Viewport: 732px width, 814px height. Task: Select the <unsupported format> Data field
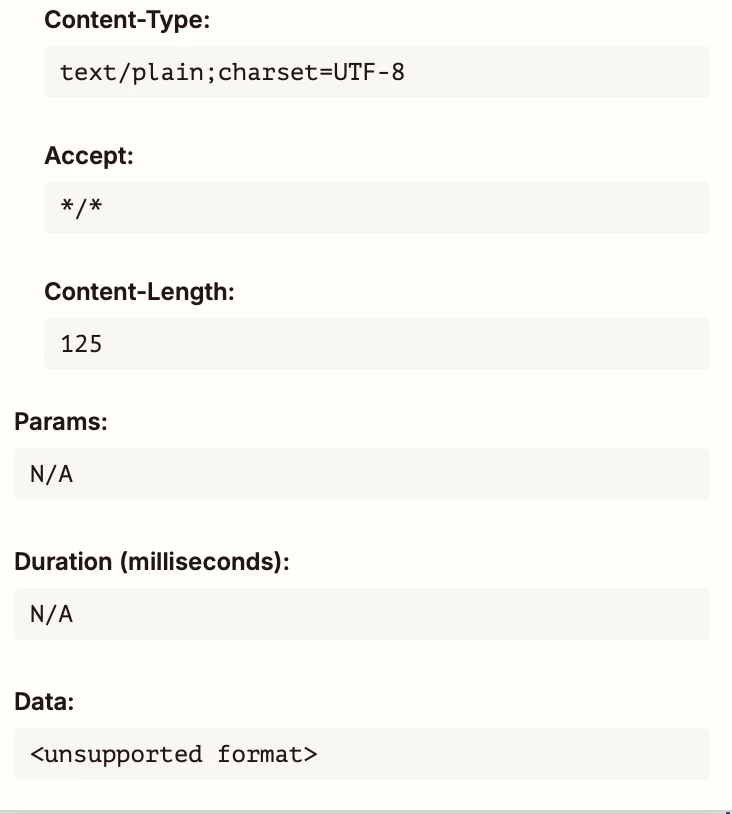pos(362,754)
